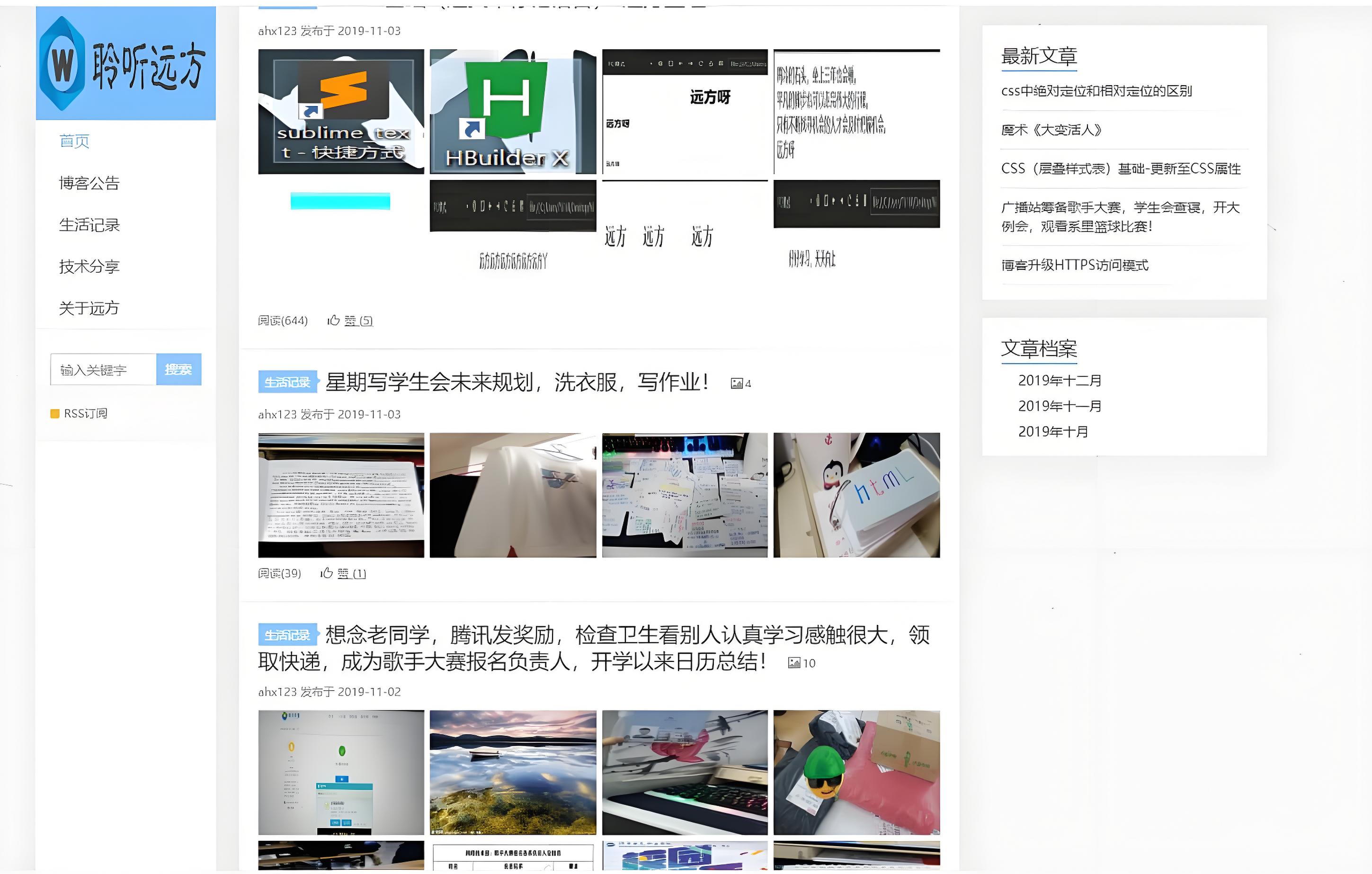1372x874 pixels.
Task: Click the 文章档案 heading
Action: (1039, 348)
